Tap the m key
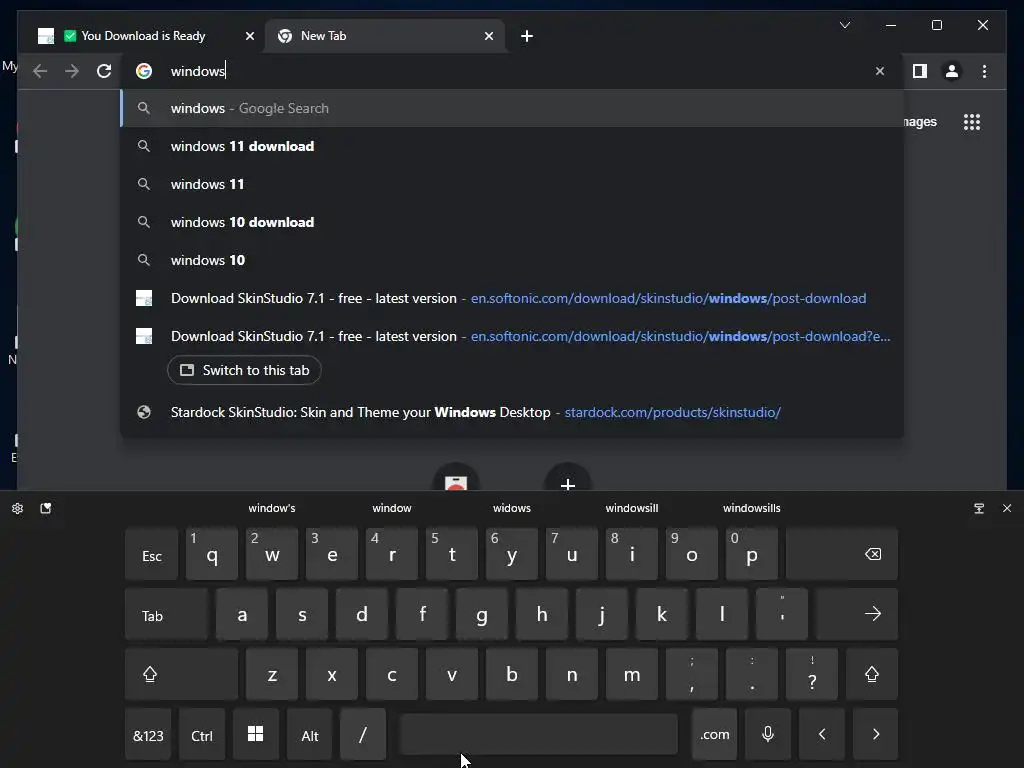Screen dimensions: 1024x768 [632, 675]
